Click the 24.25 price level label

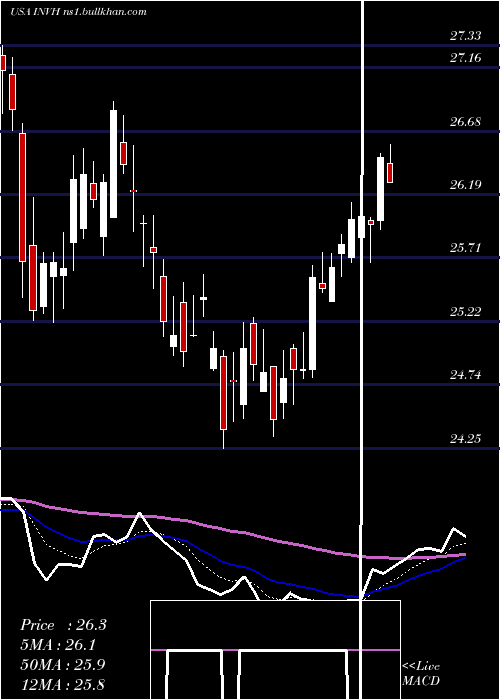point(466,438)
